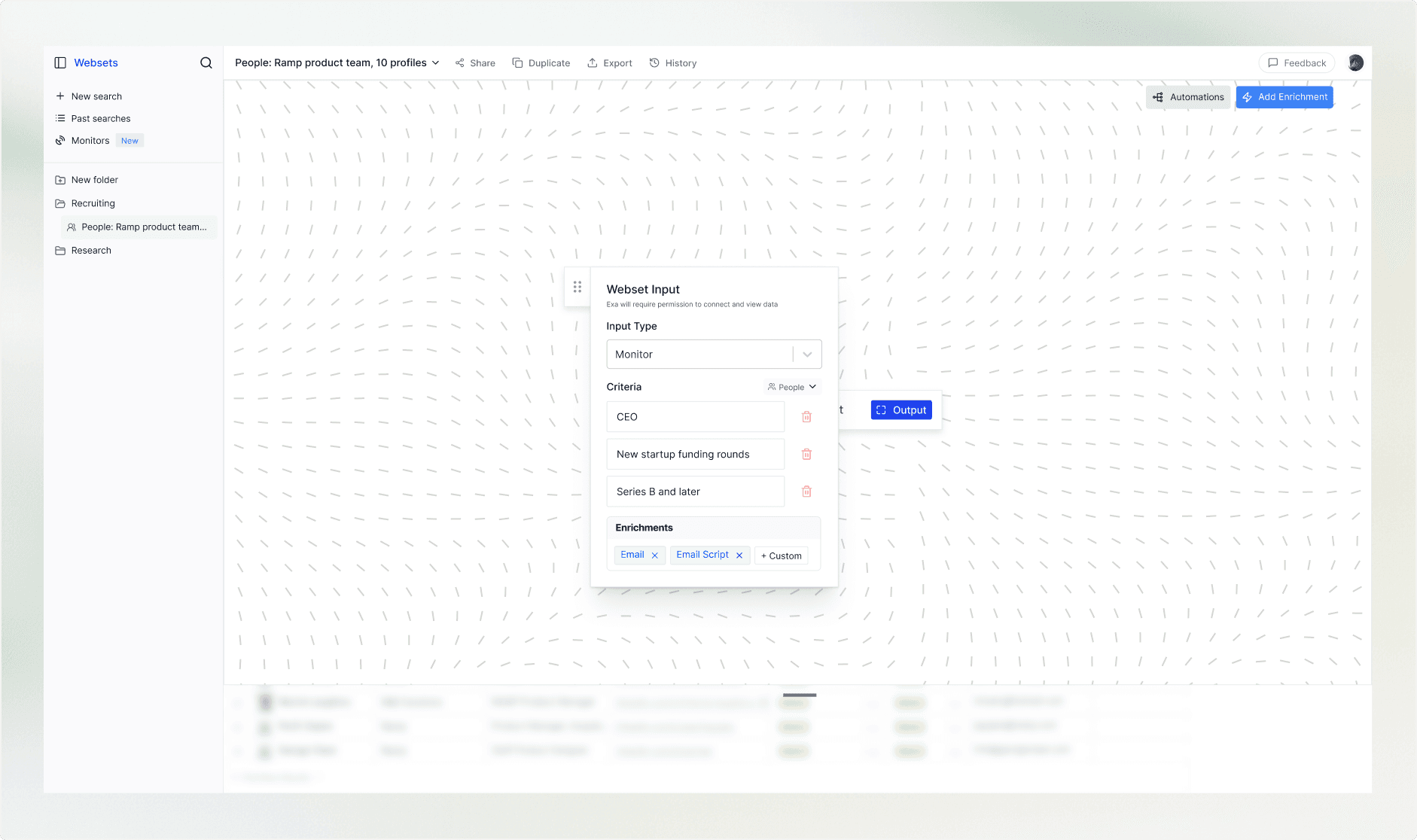Click the Feedback chat bubble icon
1417x840 pixels.
1273,63
